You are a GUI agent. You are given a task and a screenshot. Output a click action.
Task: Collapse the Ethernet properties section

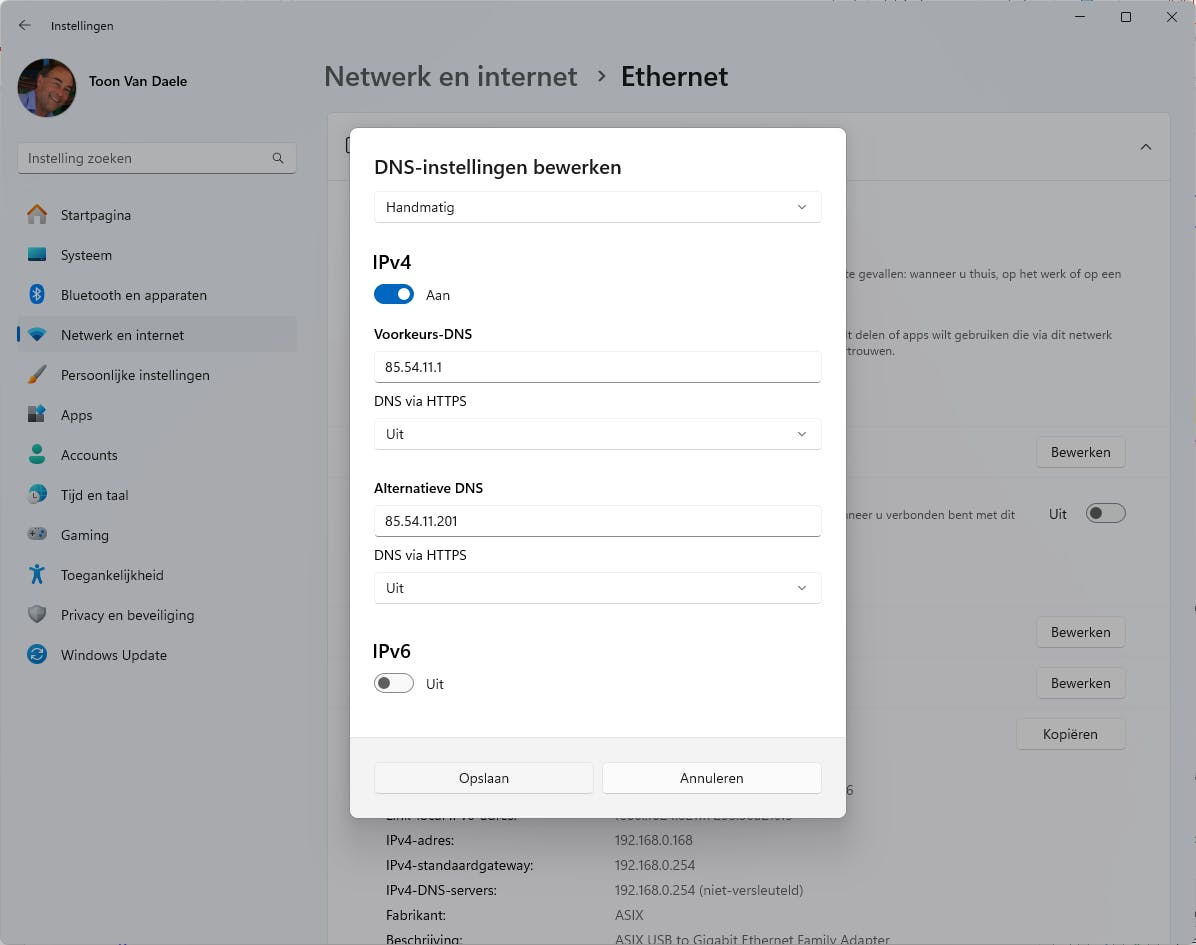coord(1146,146)
